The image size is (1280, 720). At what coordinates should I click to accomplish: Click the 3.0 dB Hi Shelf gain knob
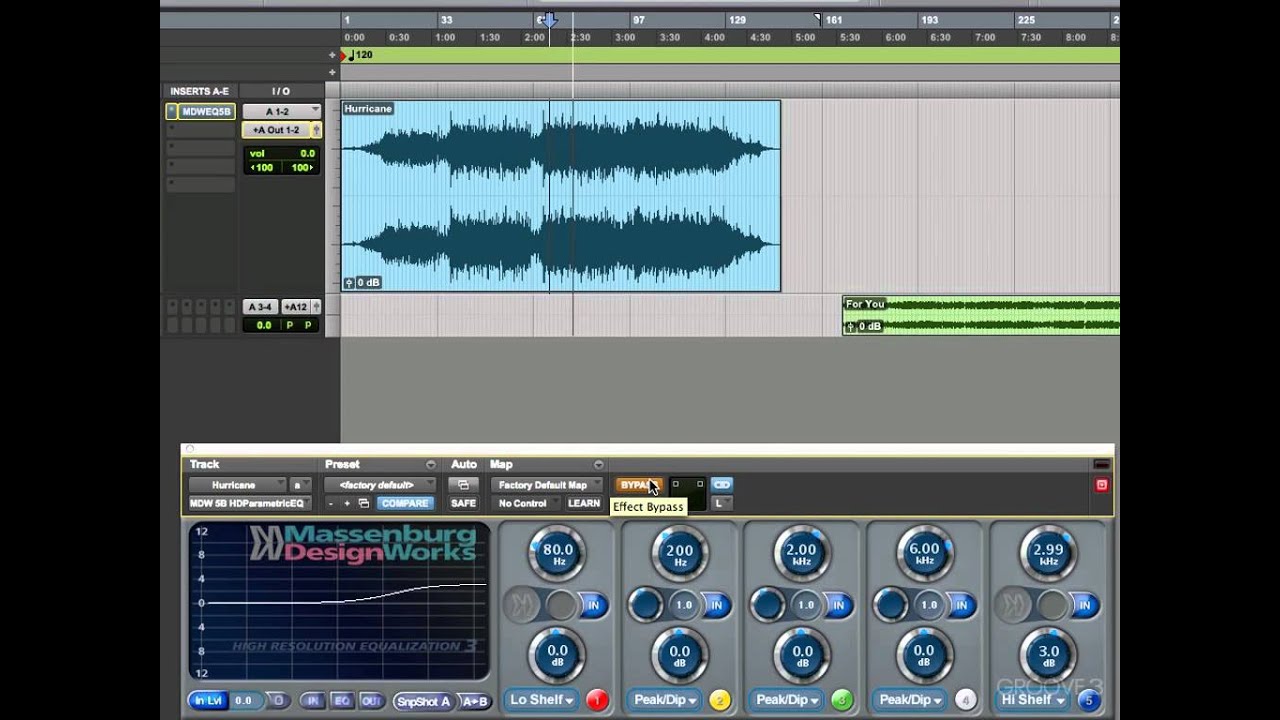tap(1047, 656)
